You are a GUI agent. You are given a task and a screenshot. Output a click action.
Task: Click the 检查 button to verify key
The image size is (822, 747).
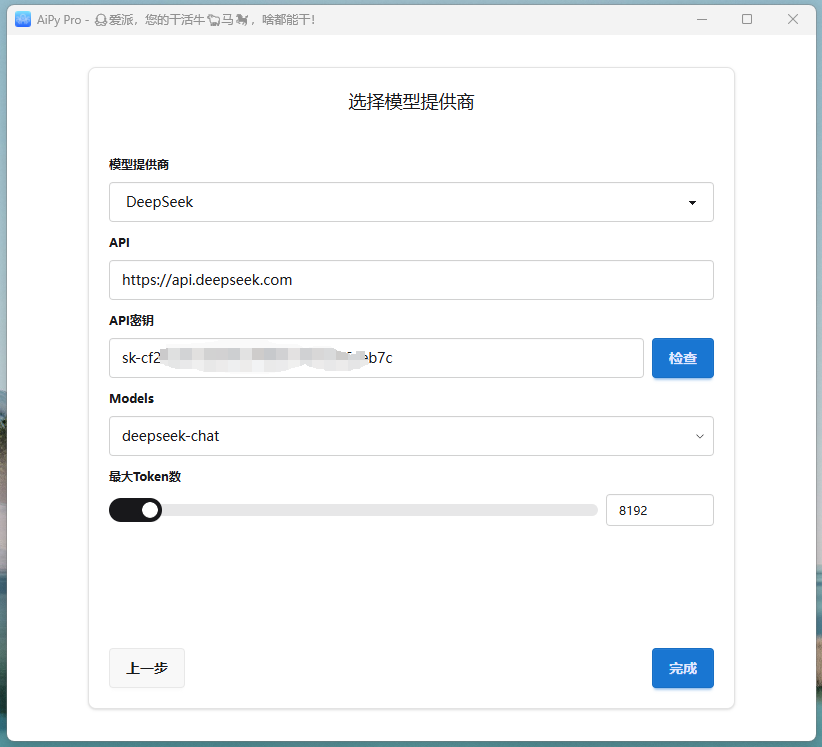coord(683,358)
